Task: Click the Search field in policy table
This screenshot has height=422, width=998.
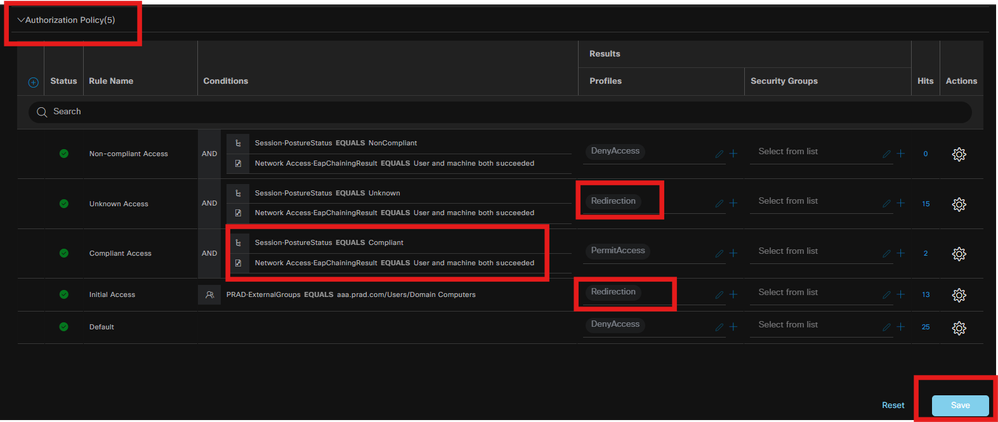Action: tap(500, 111)
